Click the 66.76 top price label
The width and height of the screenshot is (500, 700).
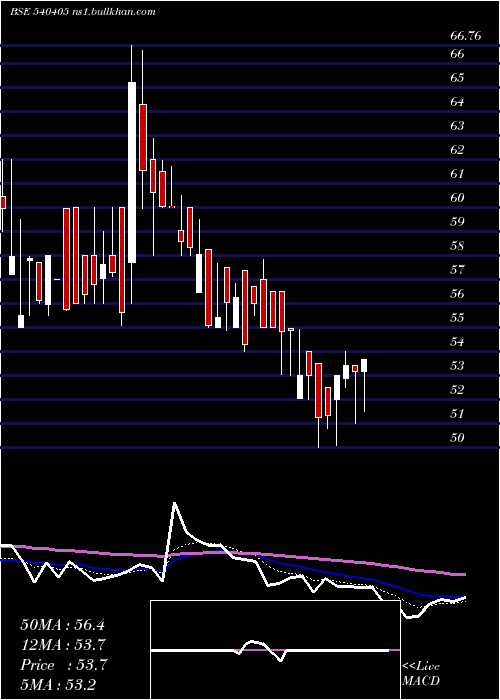pyautogui.click(x=466, y=36)
